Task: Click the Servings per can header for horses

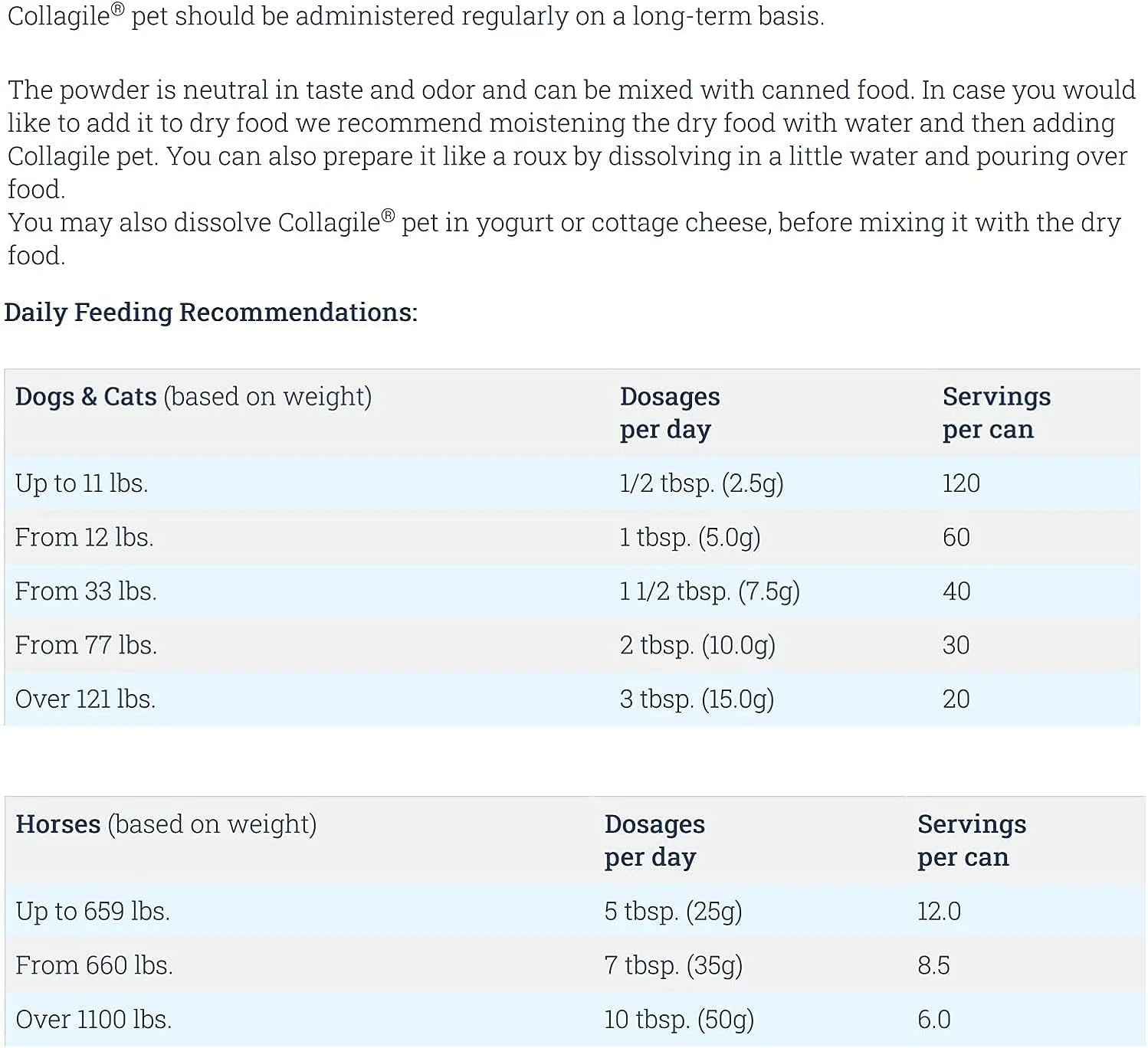Action: (971, 840)
